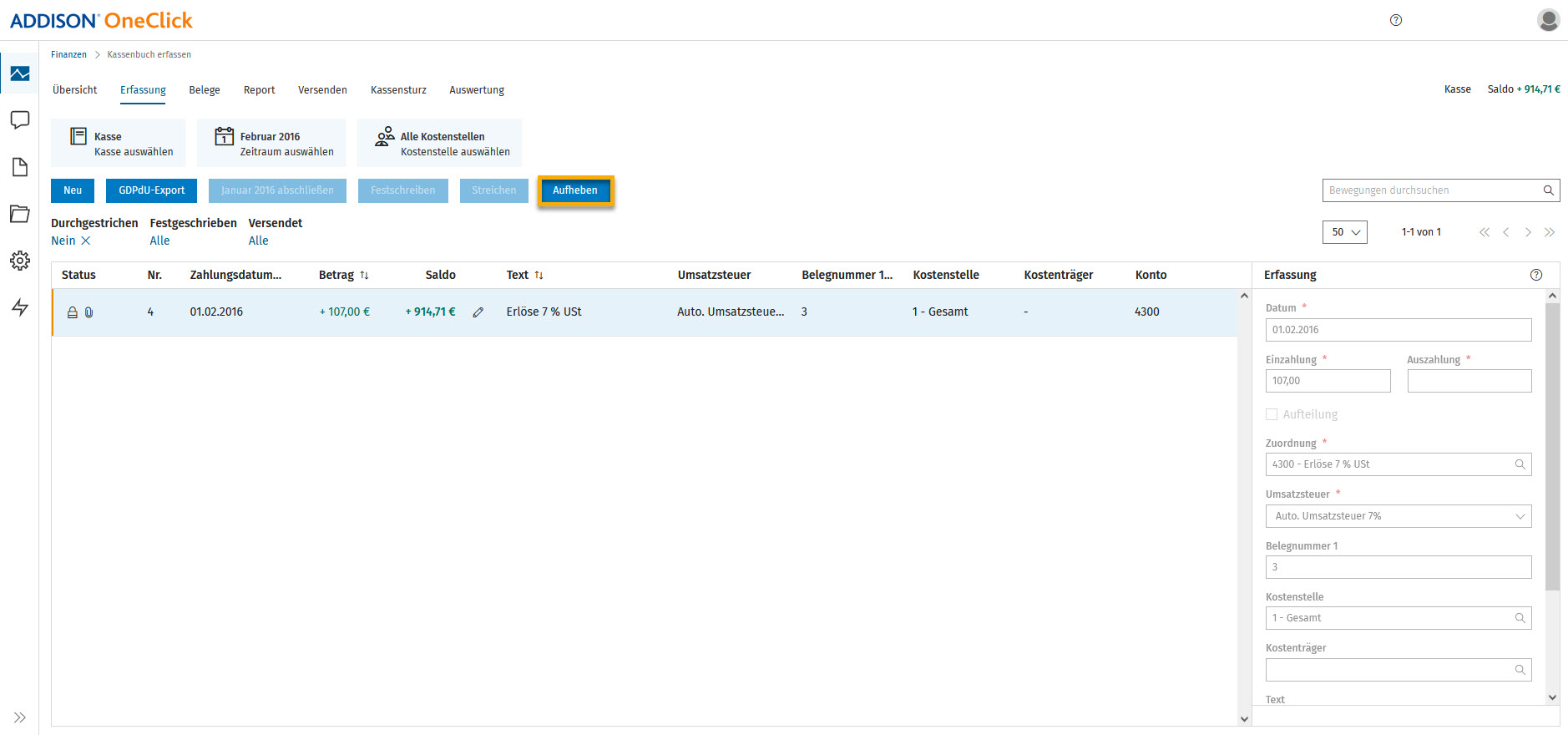Click the search magnifier in Bewegungen field
The height and width of the screenshot is (735, 1568).
(1548, 190)
